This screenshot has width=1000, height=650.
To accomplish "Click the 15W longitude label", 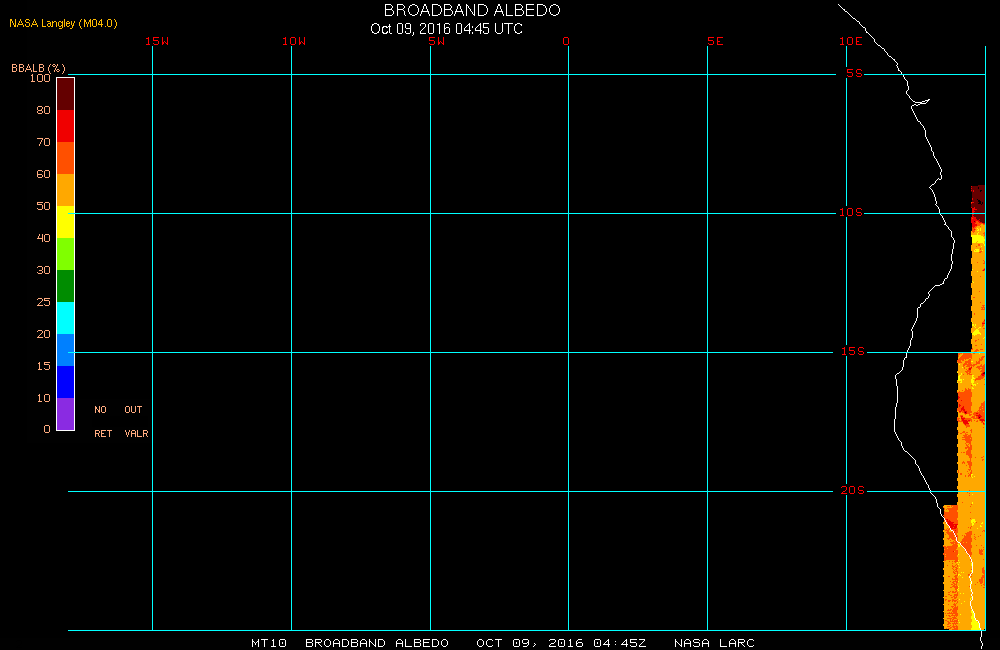I will [x=157, y=41].
